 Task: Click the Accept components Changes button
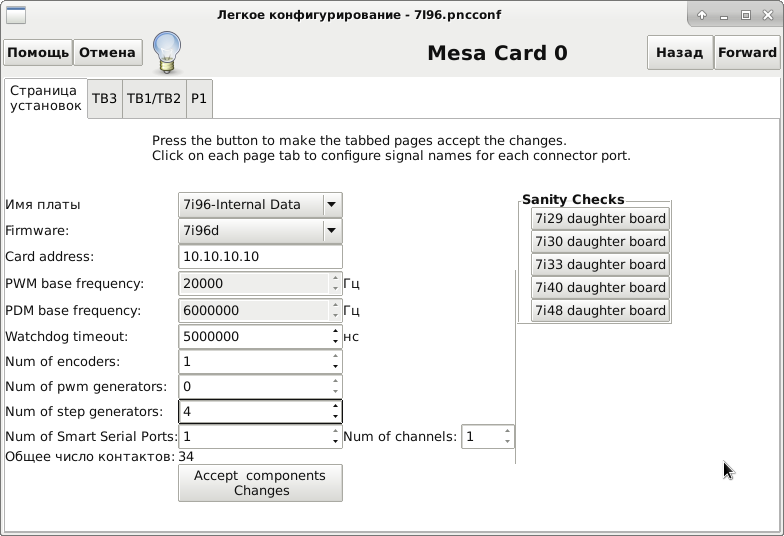pos(260,483)
